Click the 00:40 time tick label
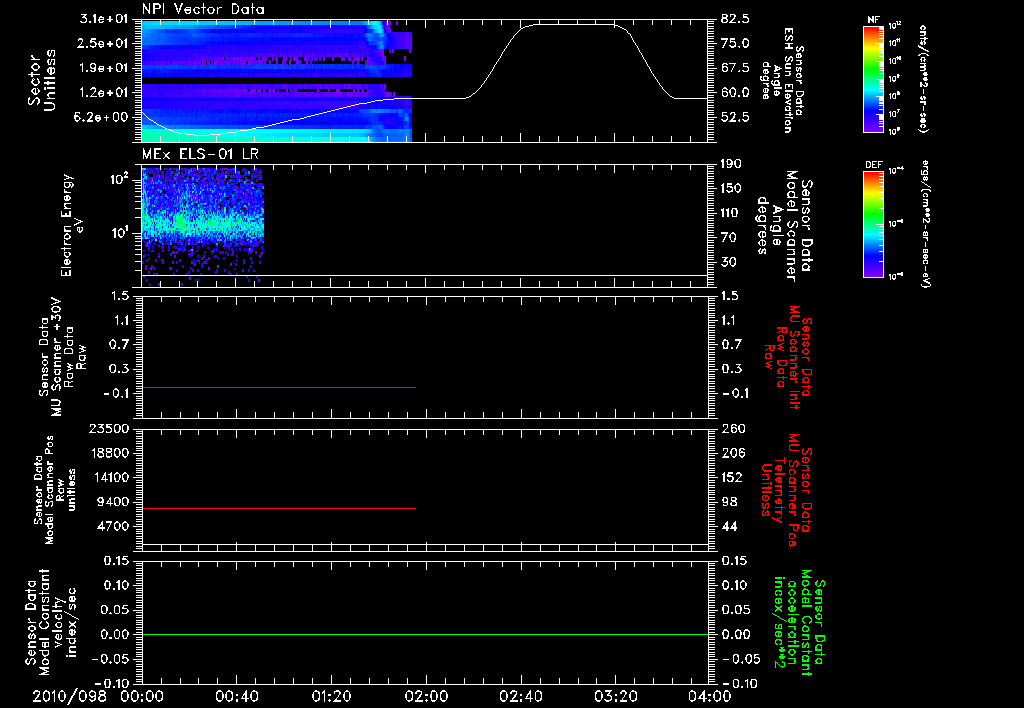This screenshot has width=1024, height=708. click(236, 696)
